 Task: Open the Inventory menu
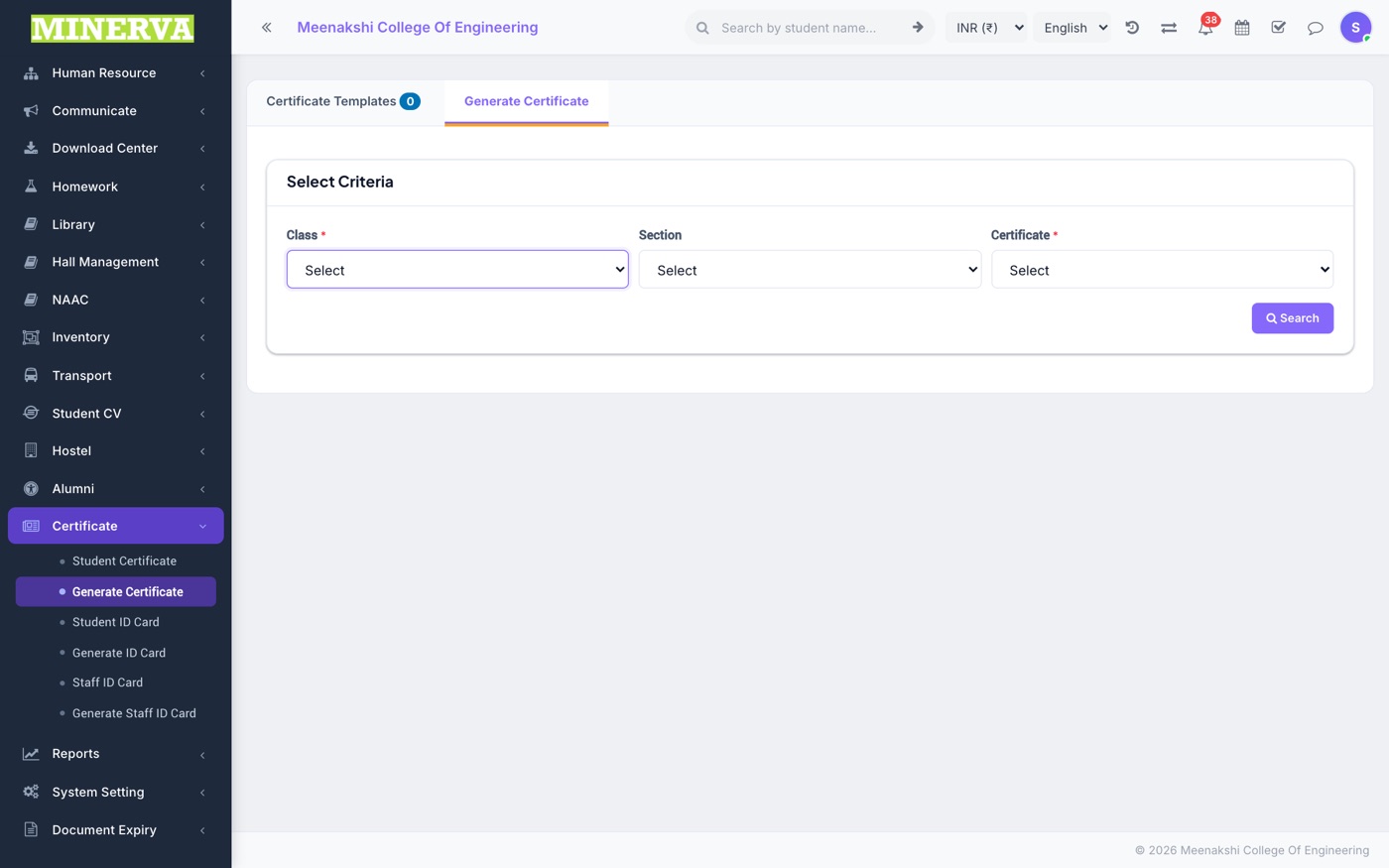[x=116, y=337]
